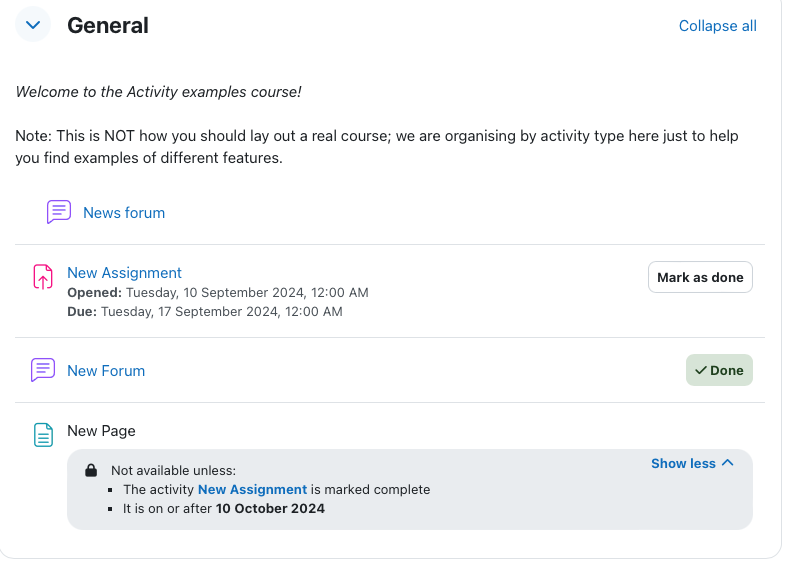Click the purple New Forum icon
Image resolution: width=799 pixels, height=575 pixels.
coord(43,370)
